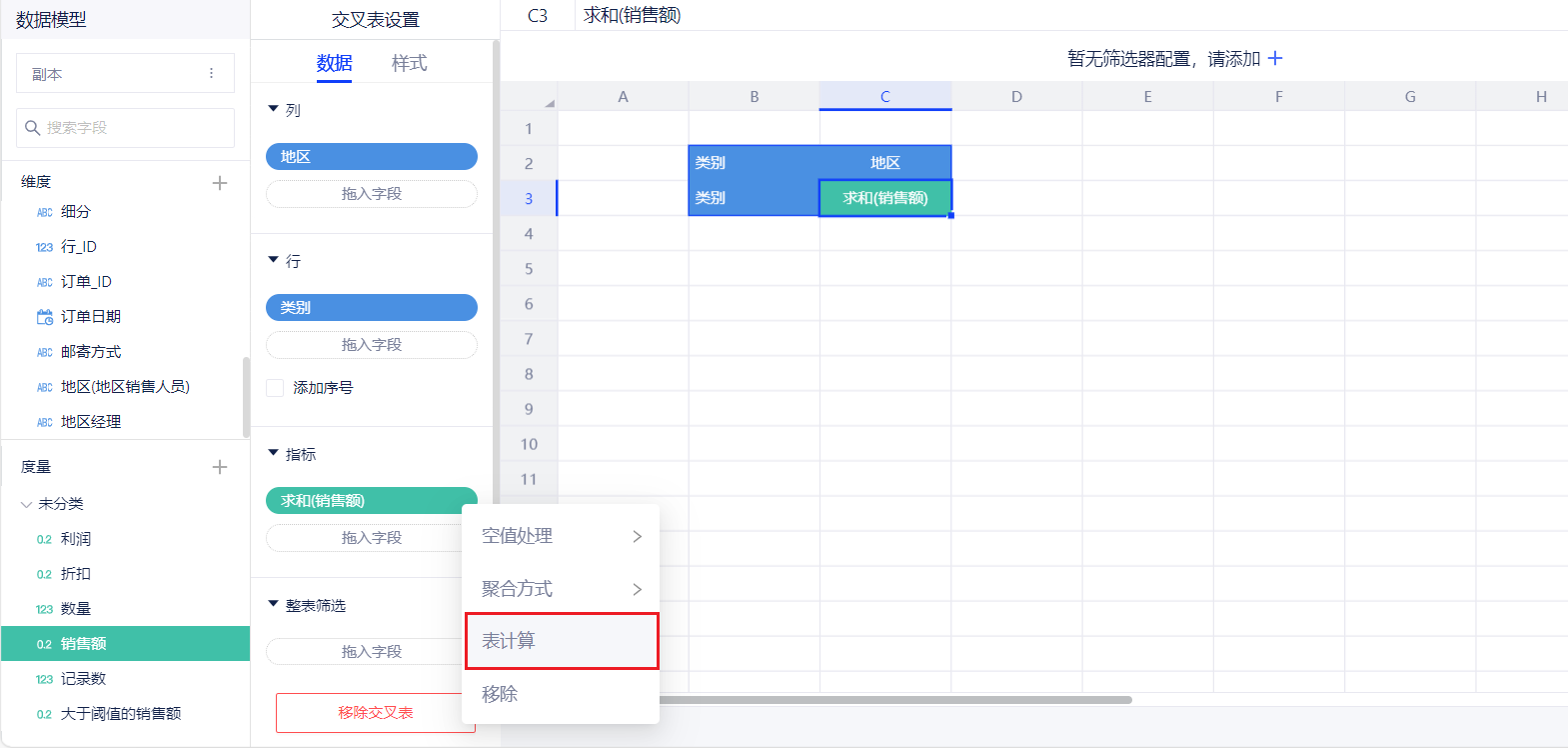Screen dimensions: 1568x748
Task: Enable the 添加序号 checkbox
Action: coord(275,388)
